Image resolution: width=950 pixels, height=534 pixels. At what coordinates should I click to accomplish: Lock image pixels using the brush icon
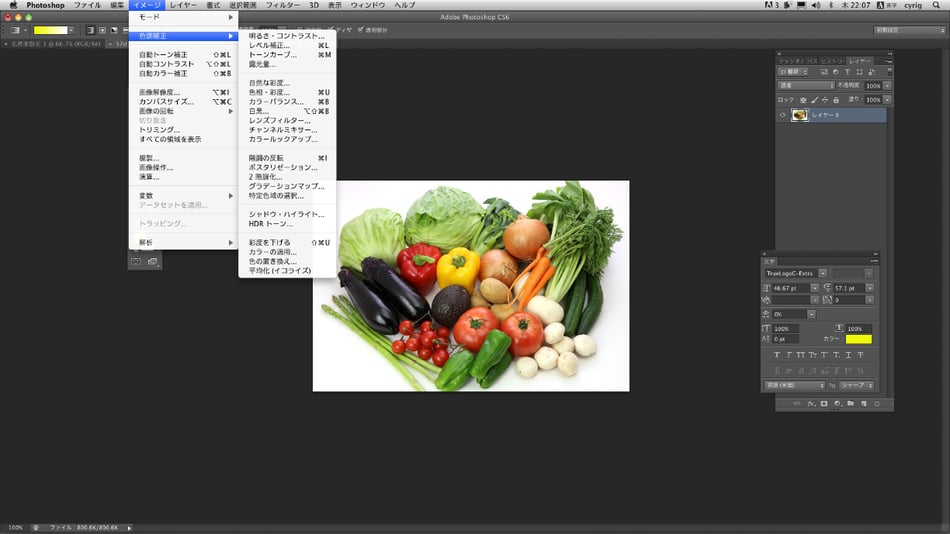813,100
